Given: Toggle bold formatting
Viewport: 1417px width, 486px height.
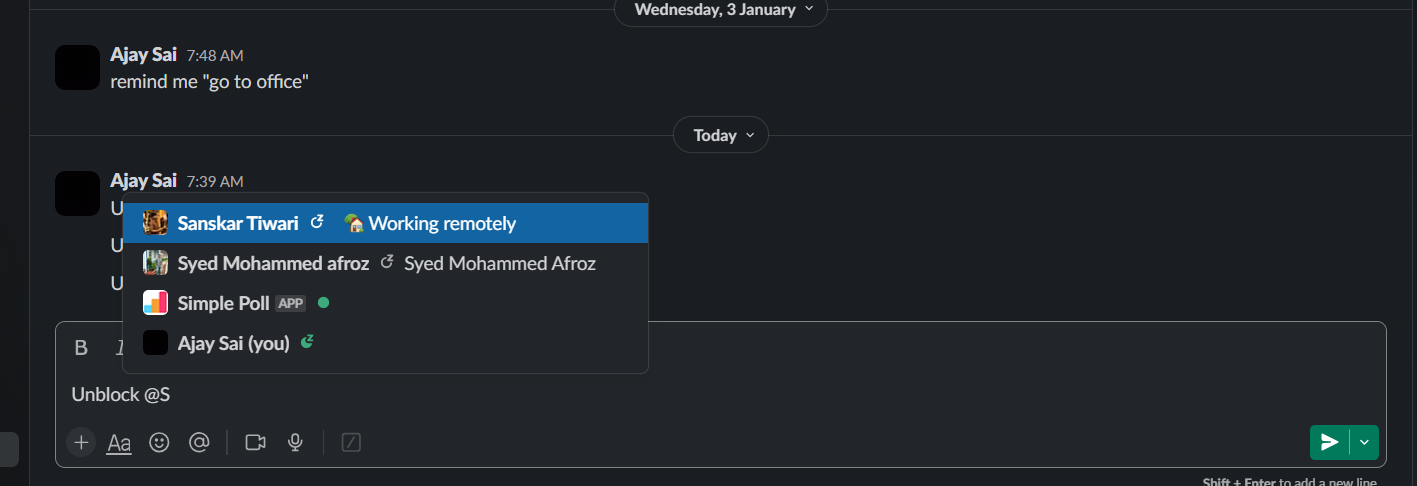Looking at the screenshot, I should coord(81,348).
